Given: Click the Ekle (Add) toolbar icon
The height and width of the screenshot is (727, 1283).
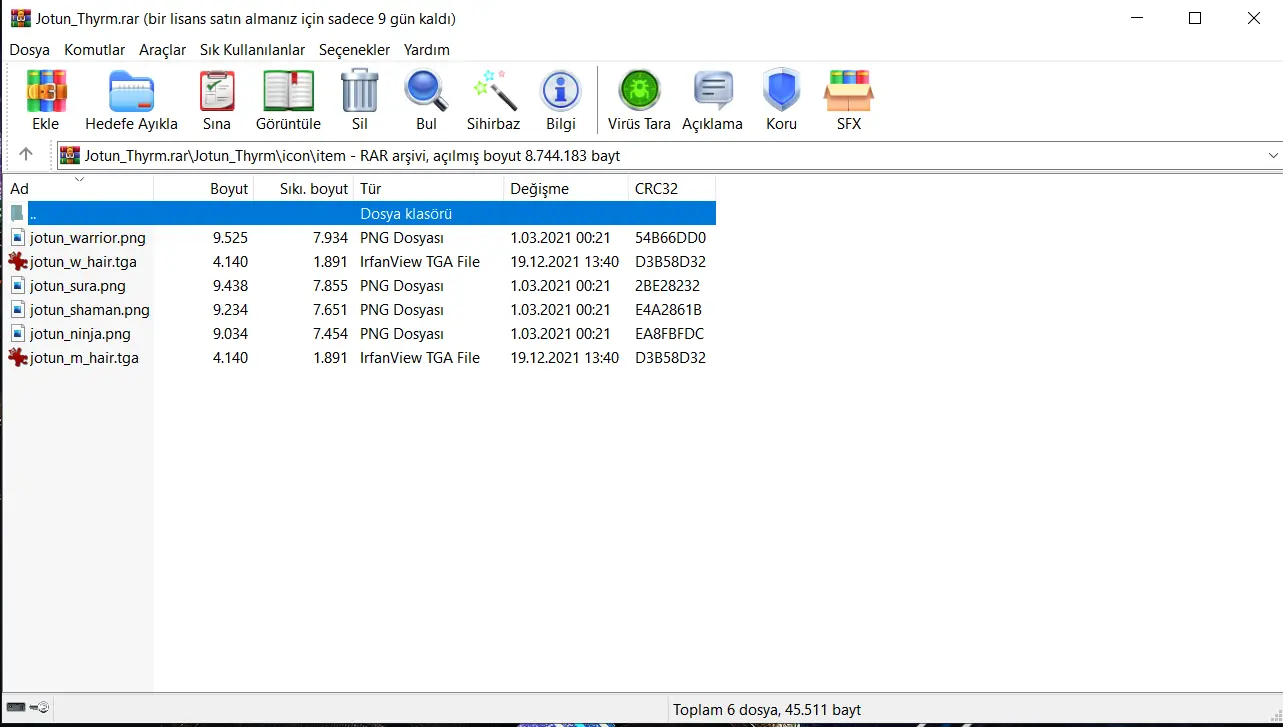Looking at the screenshot, I should click(x=46, y=92).
